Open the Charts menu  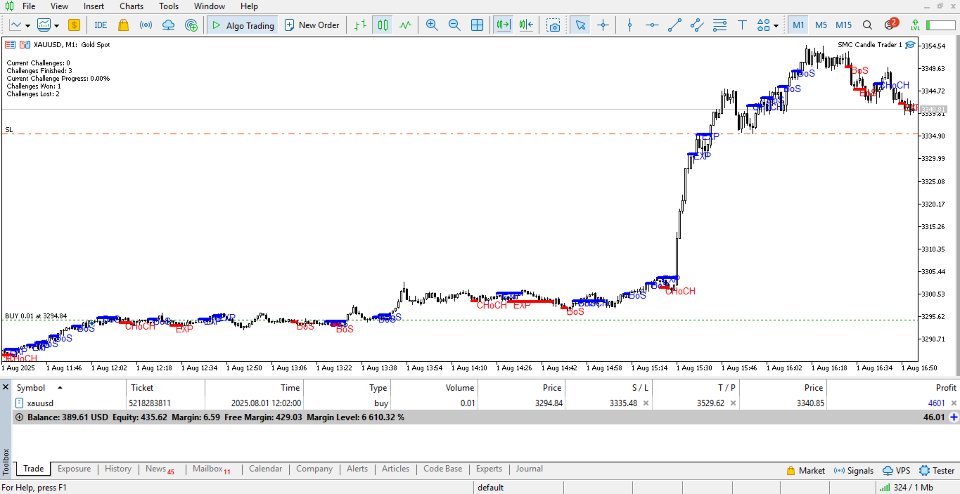131,6
